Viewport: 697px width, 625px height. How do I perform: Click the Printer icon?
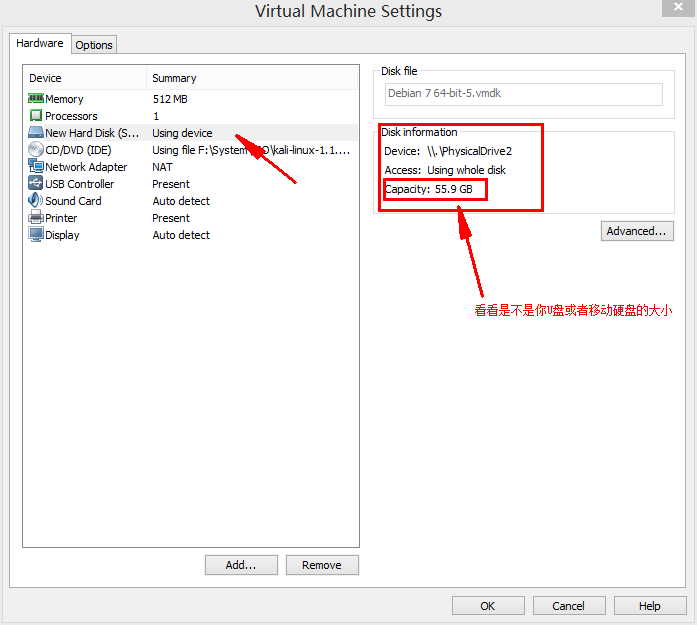pos(36,217)
